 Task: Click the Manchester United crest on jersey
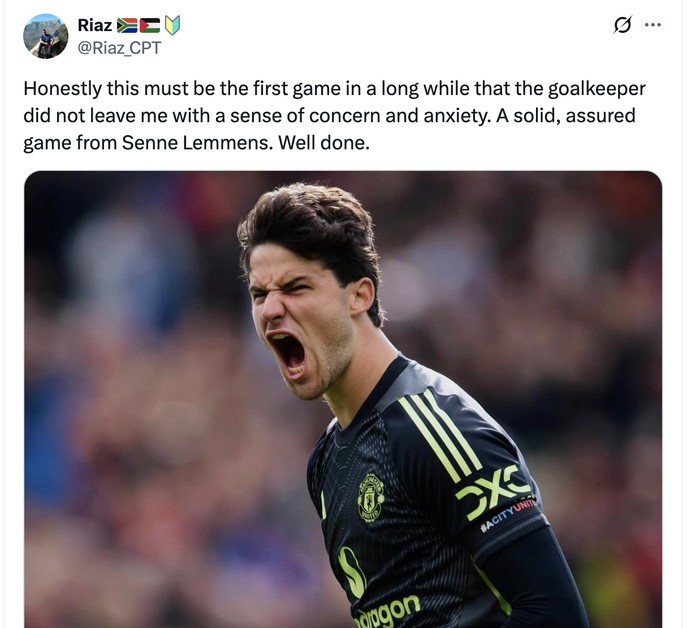tap(371, 497)
